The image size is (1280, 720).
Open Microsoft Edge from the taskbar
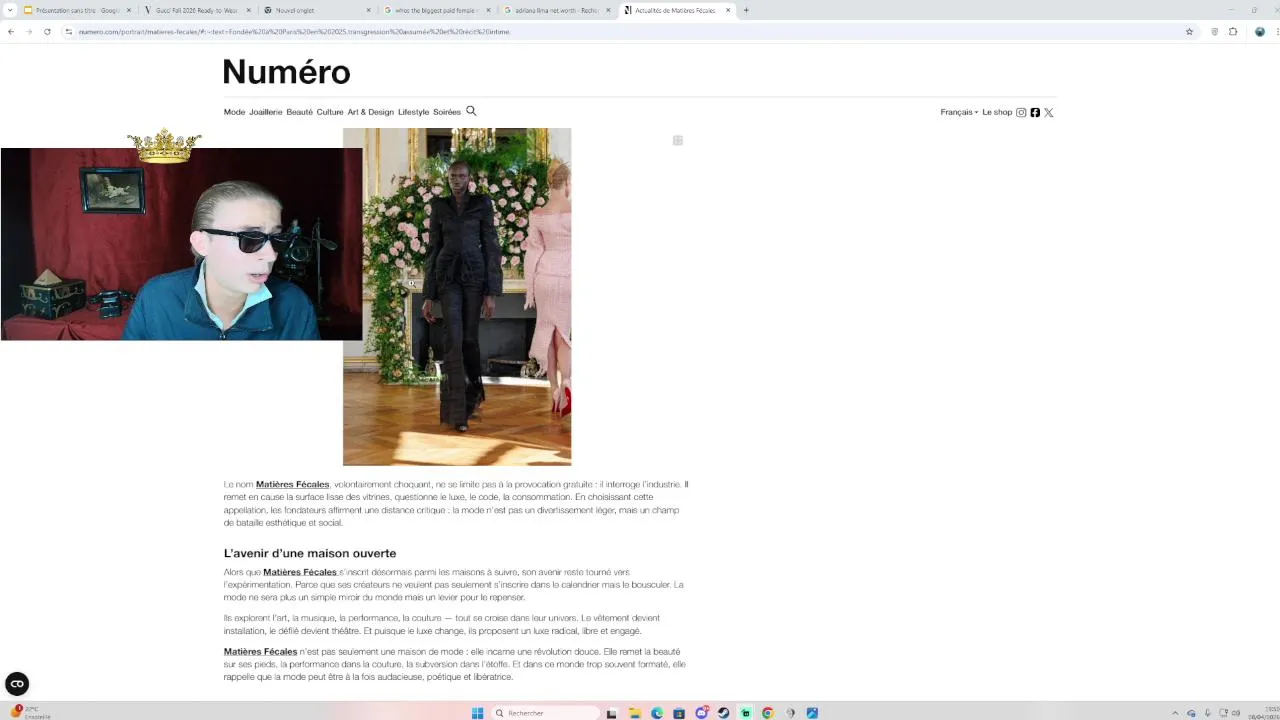coord(657,713)
